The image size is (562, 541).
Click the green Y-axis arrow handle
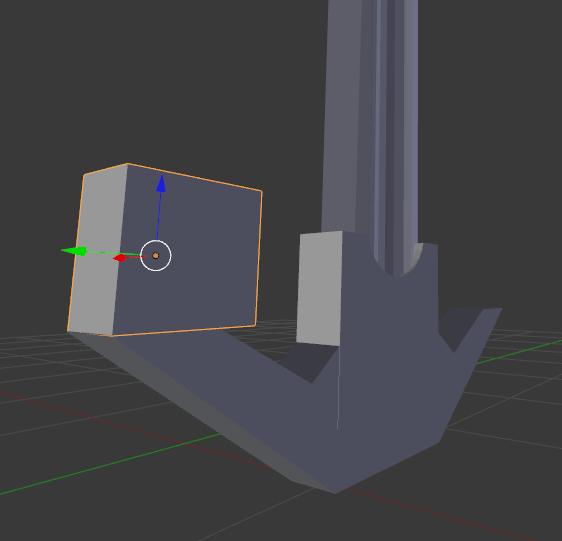(74, 251)
